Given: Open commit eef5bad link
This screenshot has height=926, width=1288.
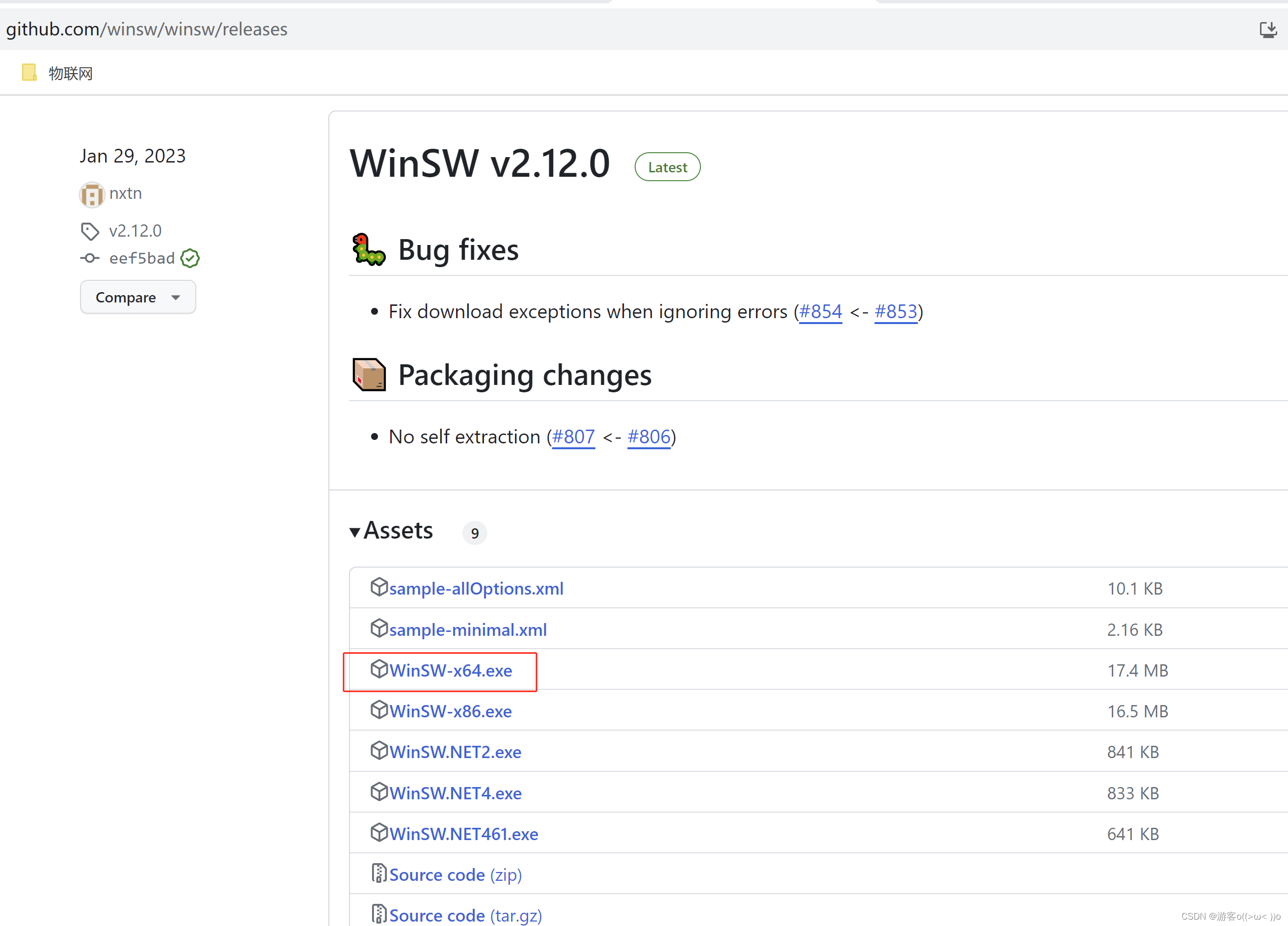Looking at the screenshot, I should (142, 258).
